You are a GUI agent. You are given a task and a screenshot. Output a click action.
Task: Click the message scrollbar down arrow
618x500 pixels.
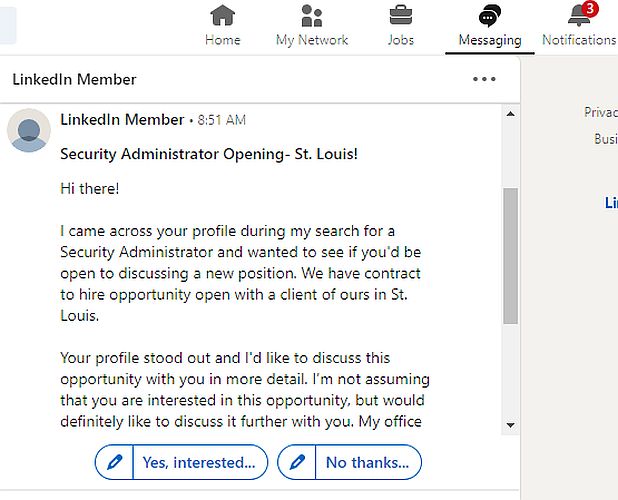click(511, 425)
